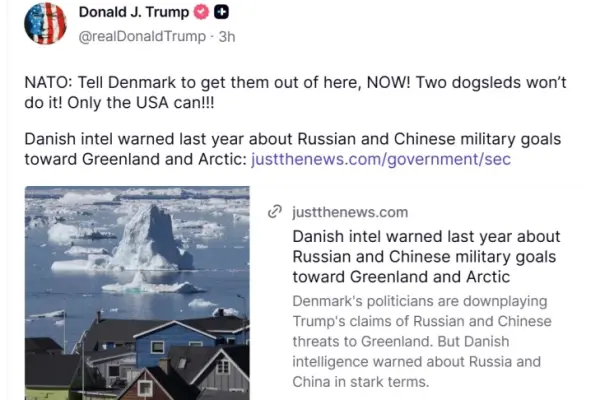Open Donald J. Trump's profile avatar
Viewport: 600px width, 400px height.
click(x=45, y=23)
